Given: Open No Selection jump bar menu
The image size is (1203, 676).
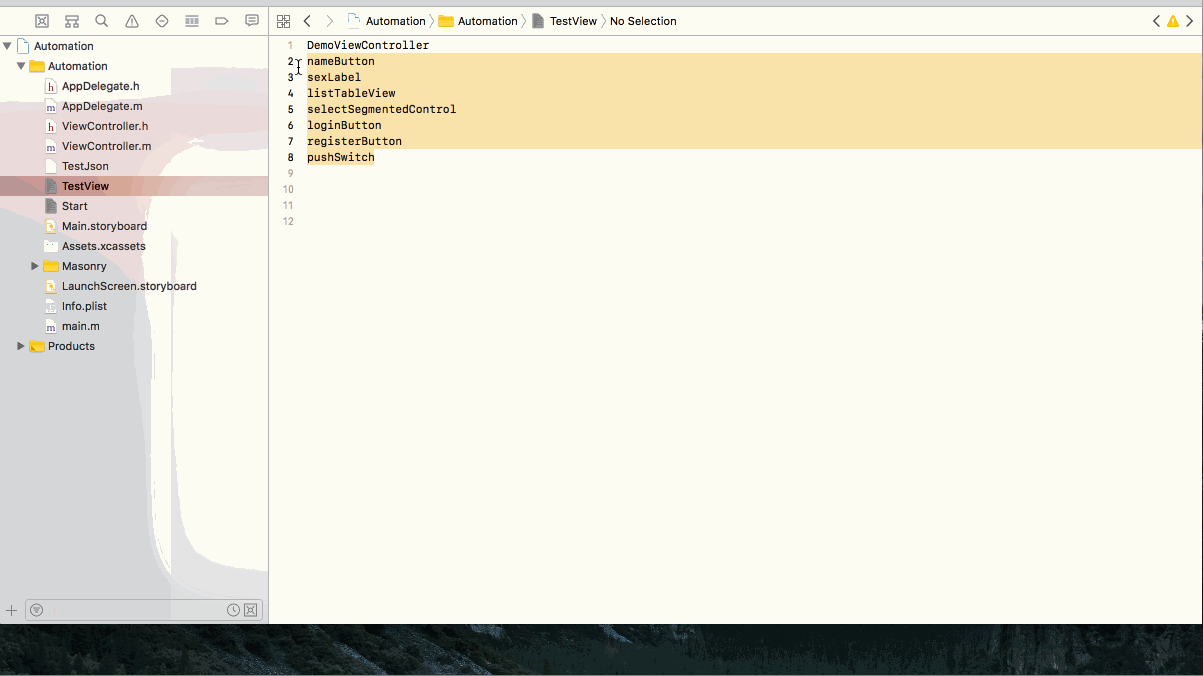Looking at the screenshot, I should click(643, 21).
